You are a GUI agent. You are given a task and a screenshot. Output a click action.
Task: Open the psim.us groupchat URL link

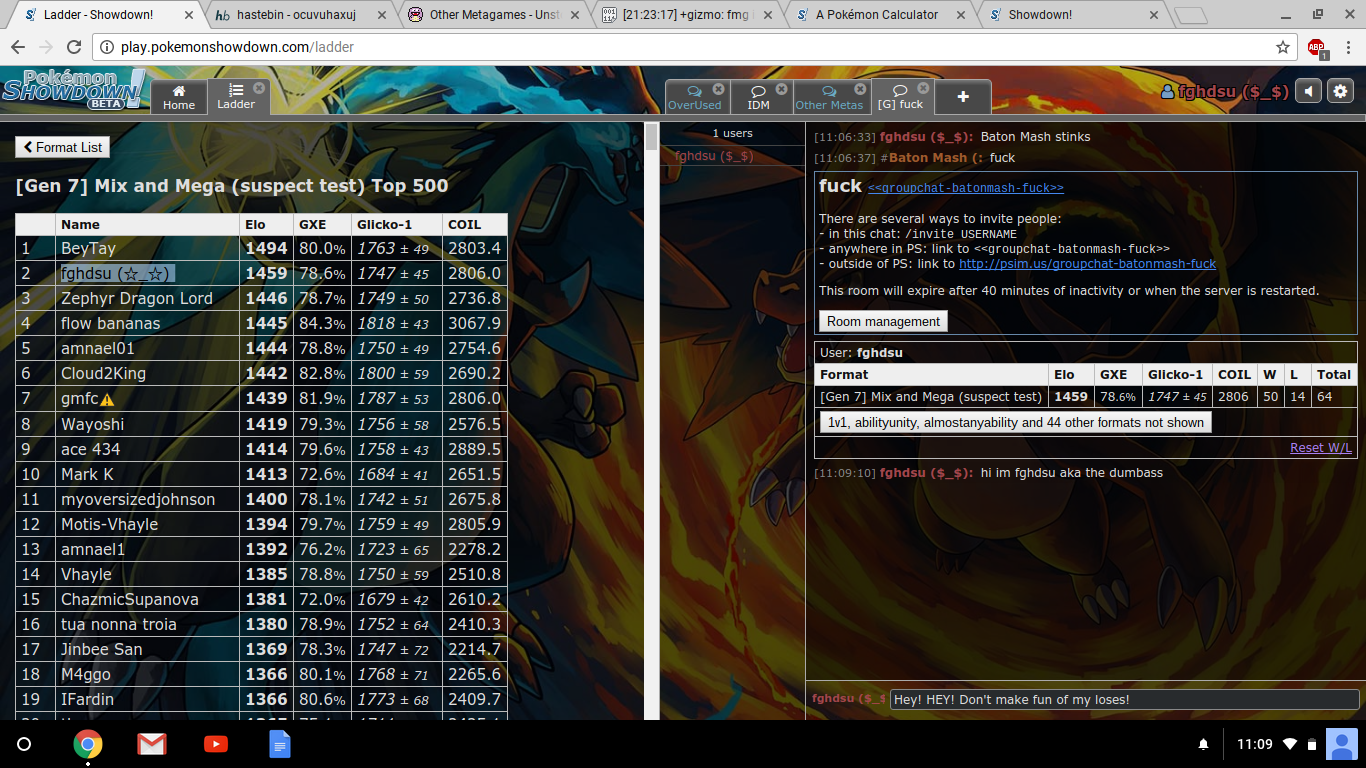[x=1087, y=264]
